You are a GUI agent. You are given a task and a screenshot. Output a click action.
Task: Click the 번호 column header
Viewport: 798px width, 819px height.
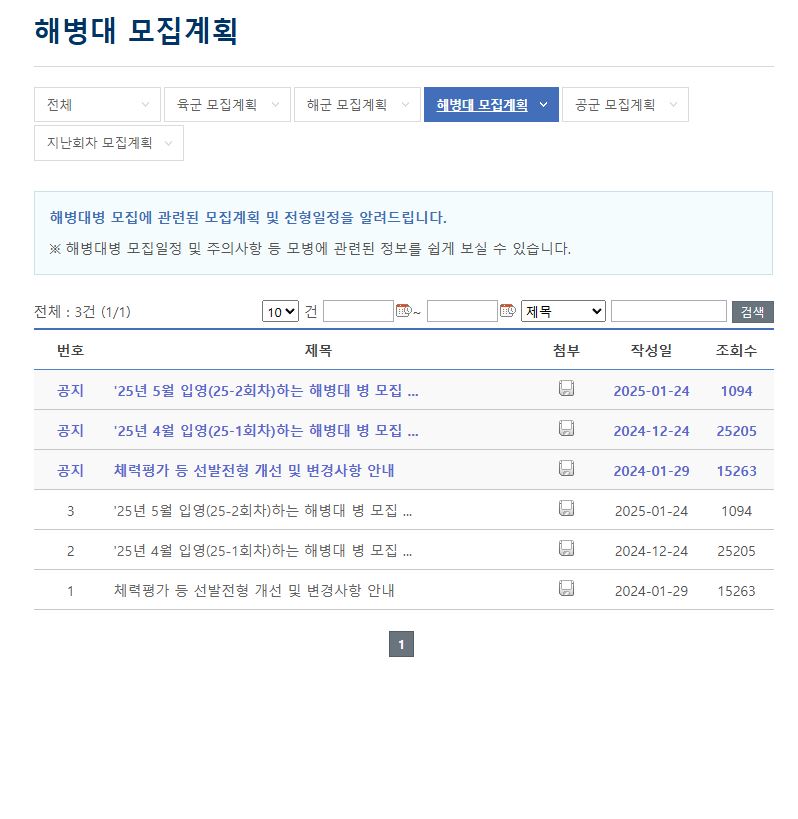(x=71, y=350)
